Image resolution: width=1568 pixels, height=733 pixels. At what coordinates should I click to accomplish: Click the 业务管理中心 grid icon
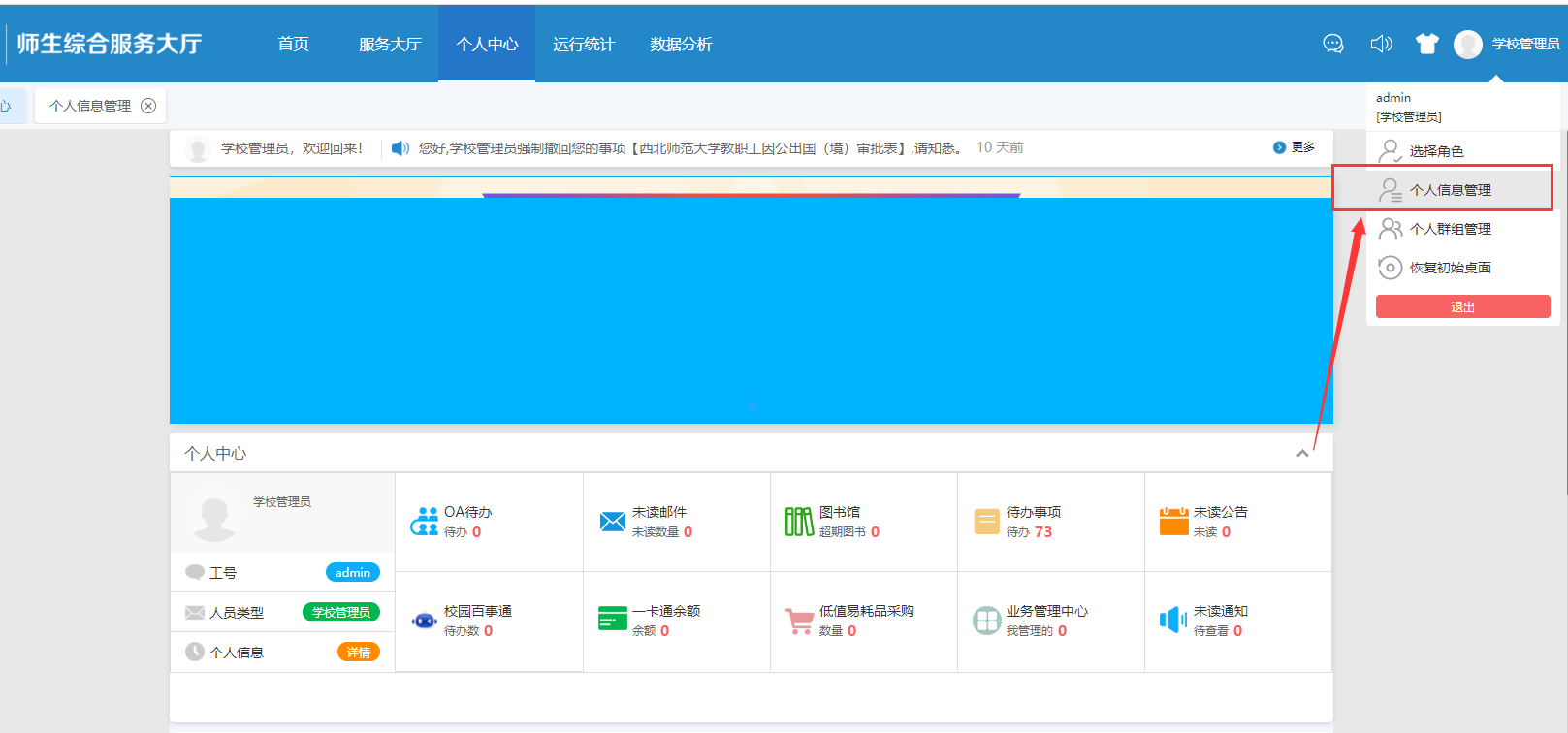[x=986, y=621]
